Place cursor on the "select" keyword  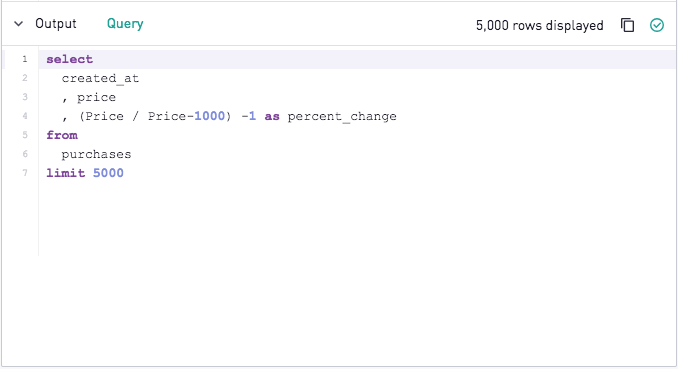tap(70, 59)
